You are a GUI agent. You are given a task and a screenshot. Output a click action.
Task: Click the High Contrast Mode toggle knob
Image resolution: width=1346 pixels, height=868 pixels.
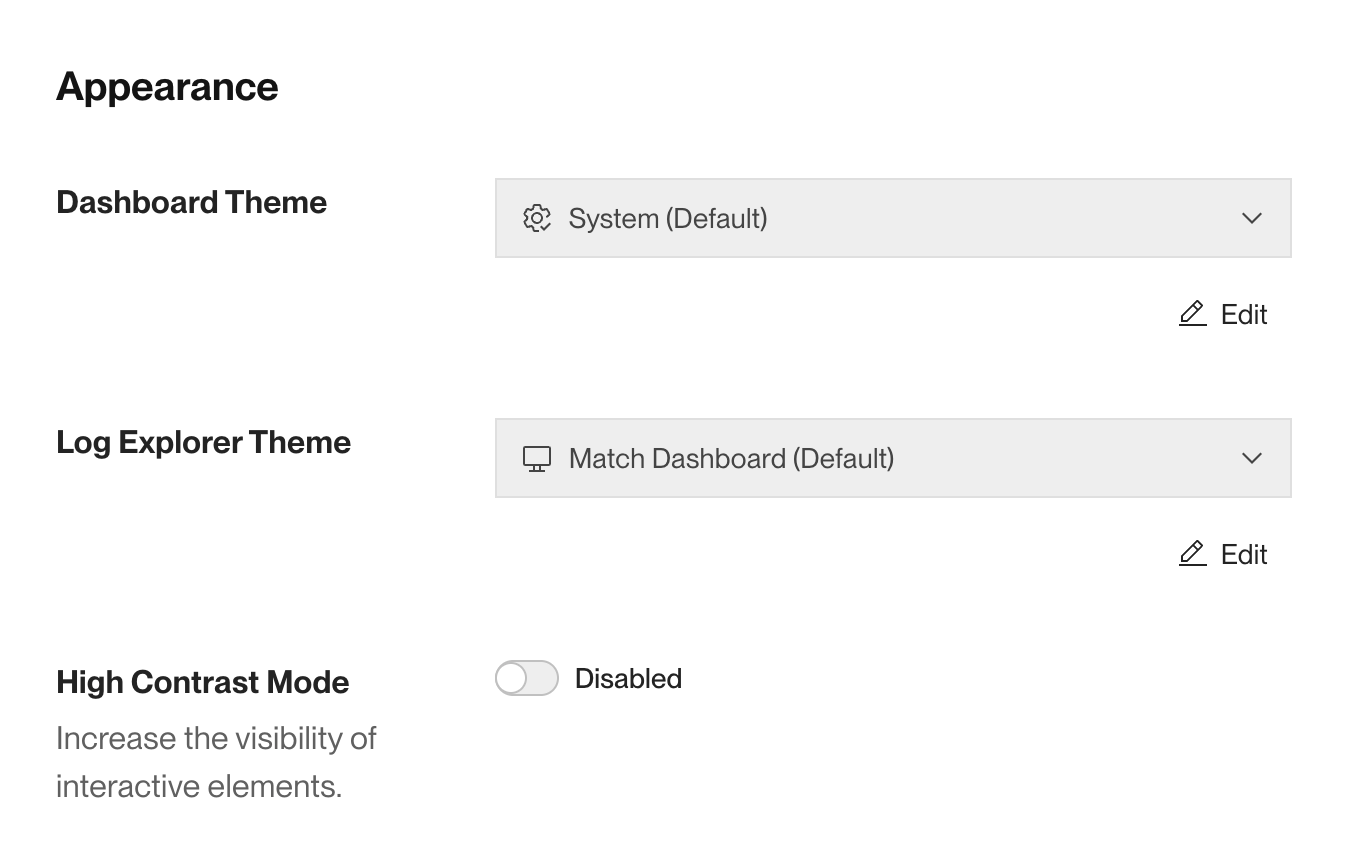[514, 678]
